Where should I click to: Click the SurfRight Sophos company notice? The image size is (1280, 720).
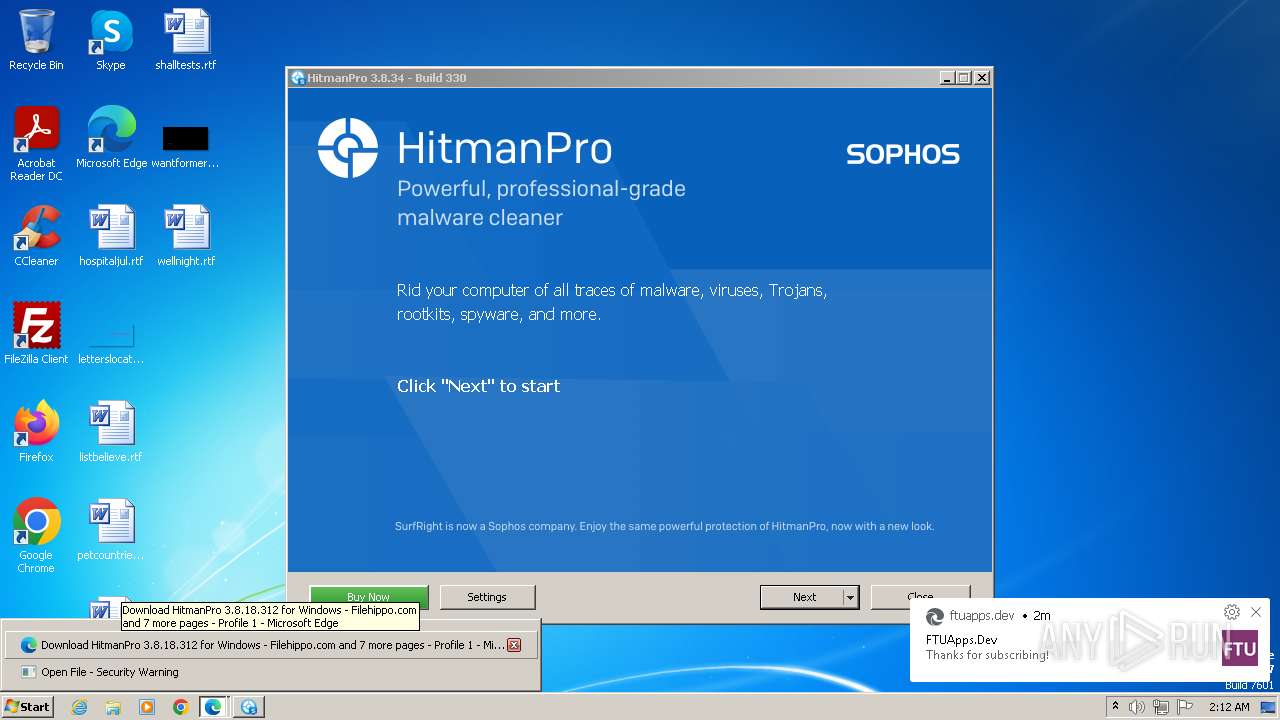[x=664, y=526]
